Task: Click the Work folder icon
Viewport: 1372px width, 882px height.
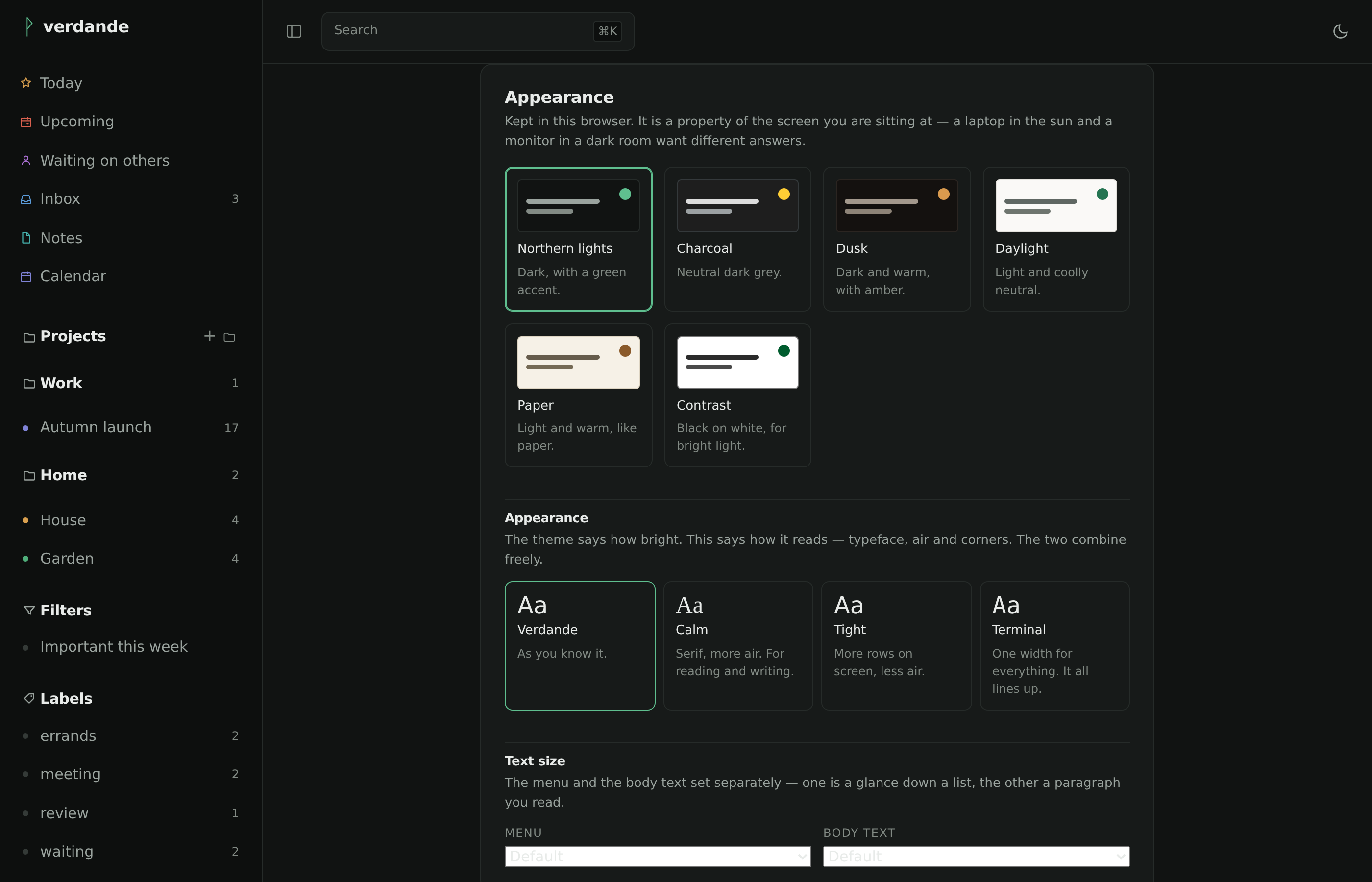Action: pyautogui.click(x=29, y=383)
